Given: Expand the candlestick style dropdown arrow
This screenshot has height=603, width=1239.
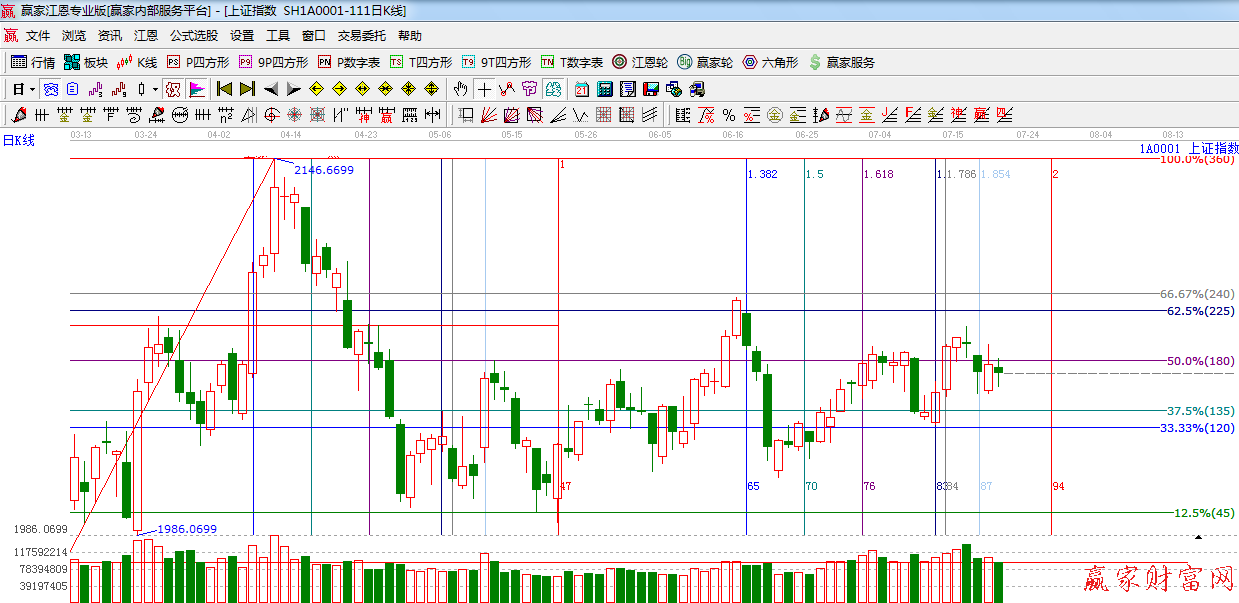Looking at the screenshot, I should 155,89.
